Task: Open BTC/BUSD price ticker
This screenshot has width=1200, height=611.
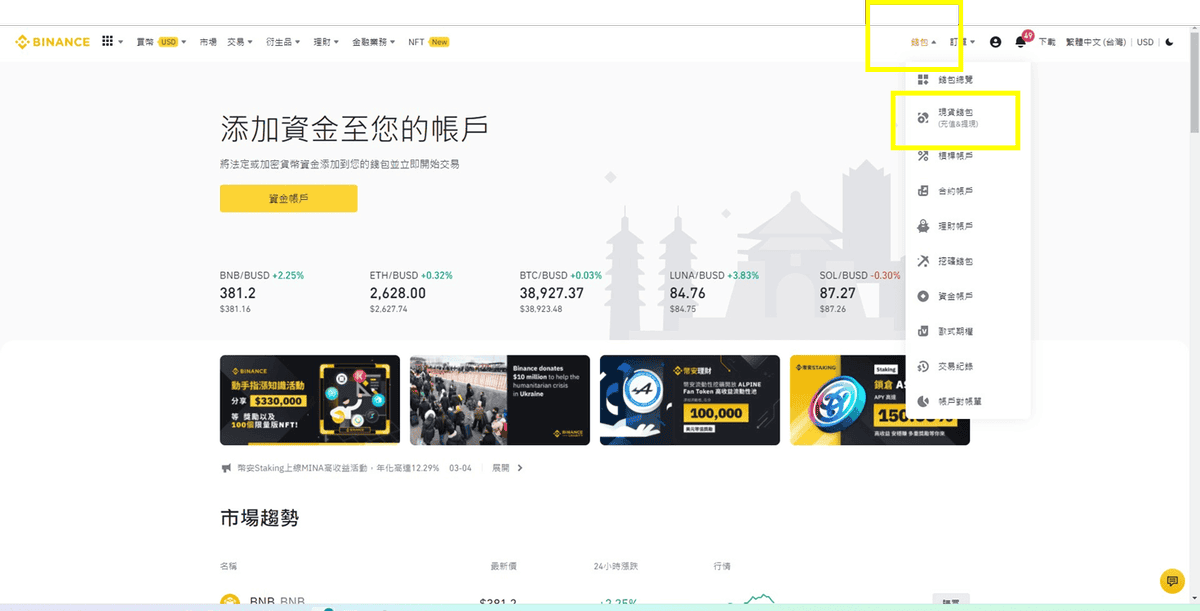Action: click(x=562, y=294)
